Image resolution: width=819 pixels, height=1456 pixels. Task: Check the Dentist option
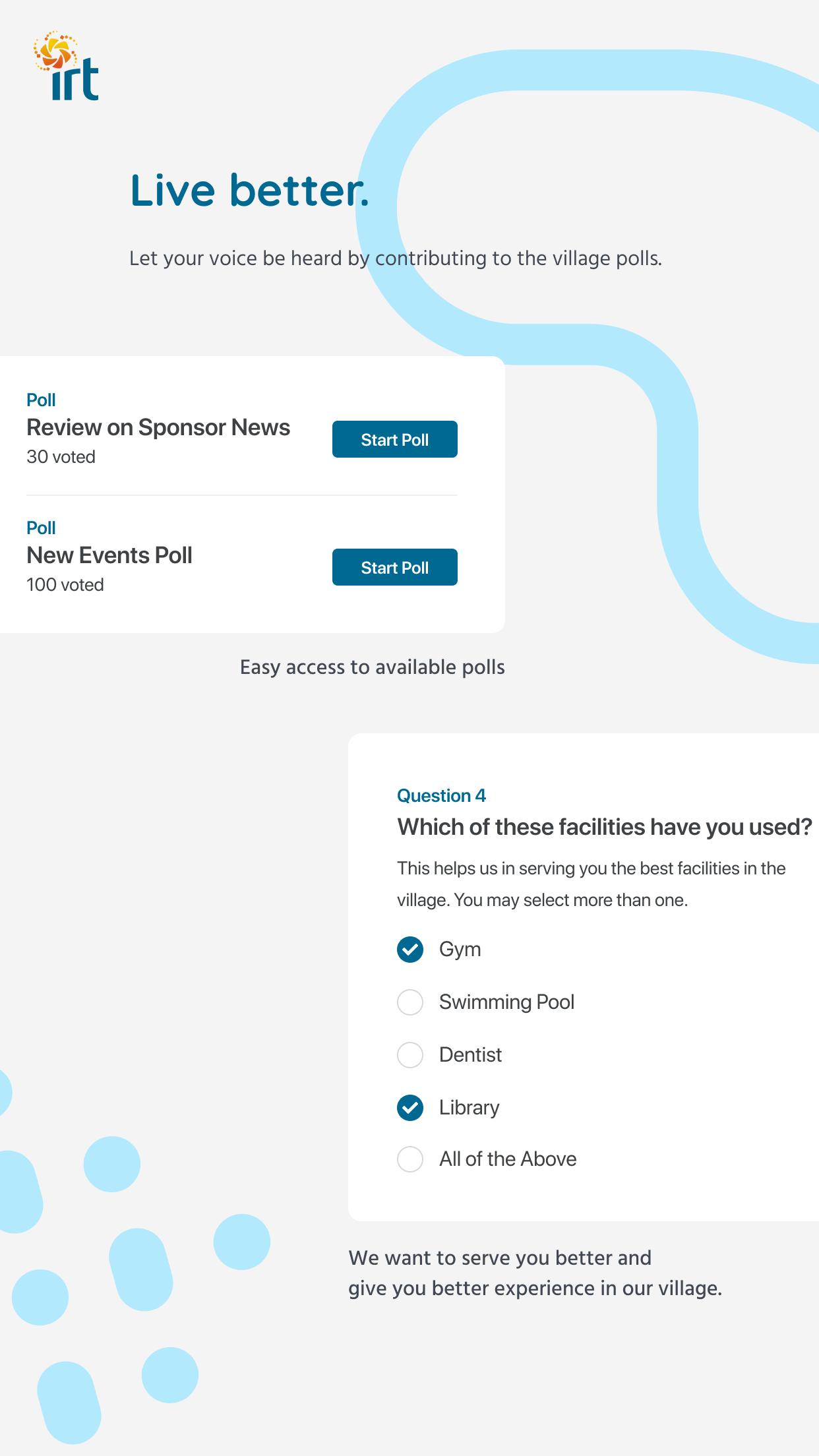(409, 1055)
